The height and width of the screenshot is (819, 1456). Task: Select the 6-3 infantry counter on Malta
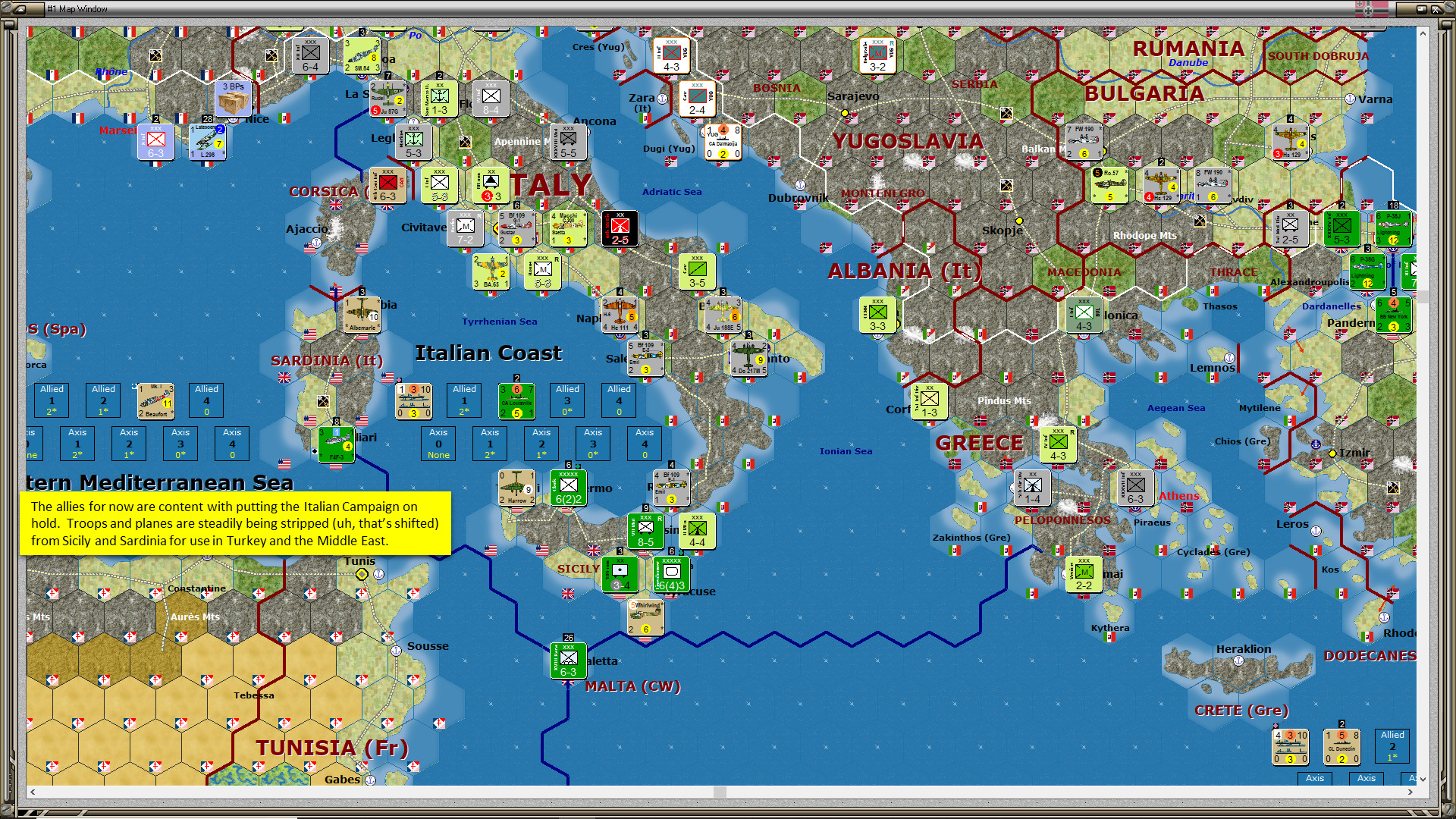[568, 661]
